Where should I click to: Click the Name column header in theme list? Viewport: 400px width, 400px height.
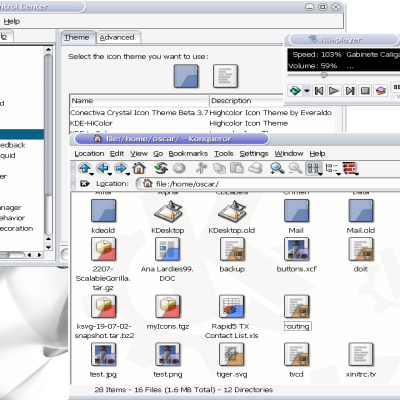pyautogui.click(x=139, y=101)
